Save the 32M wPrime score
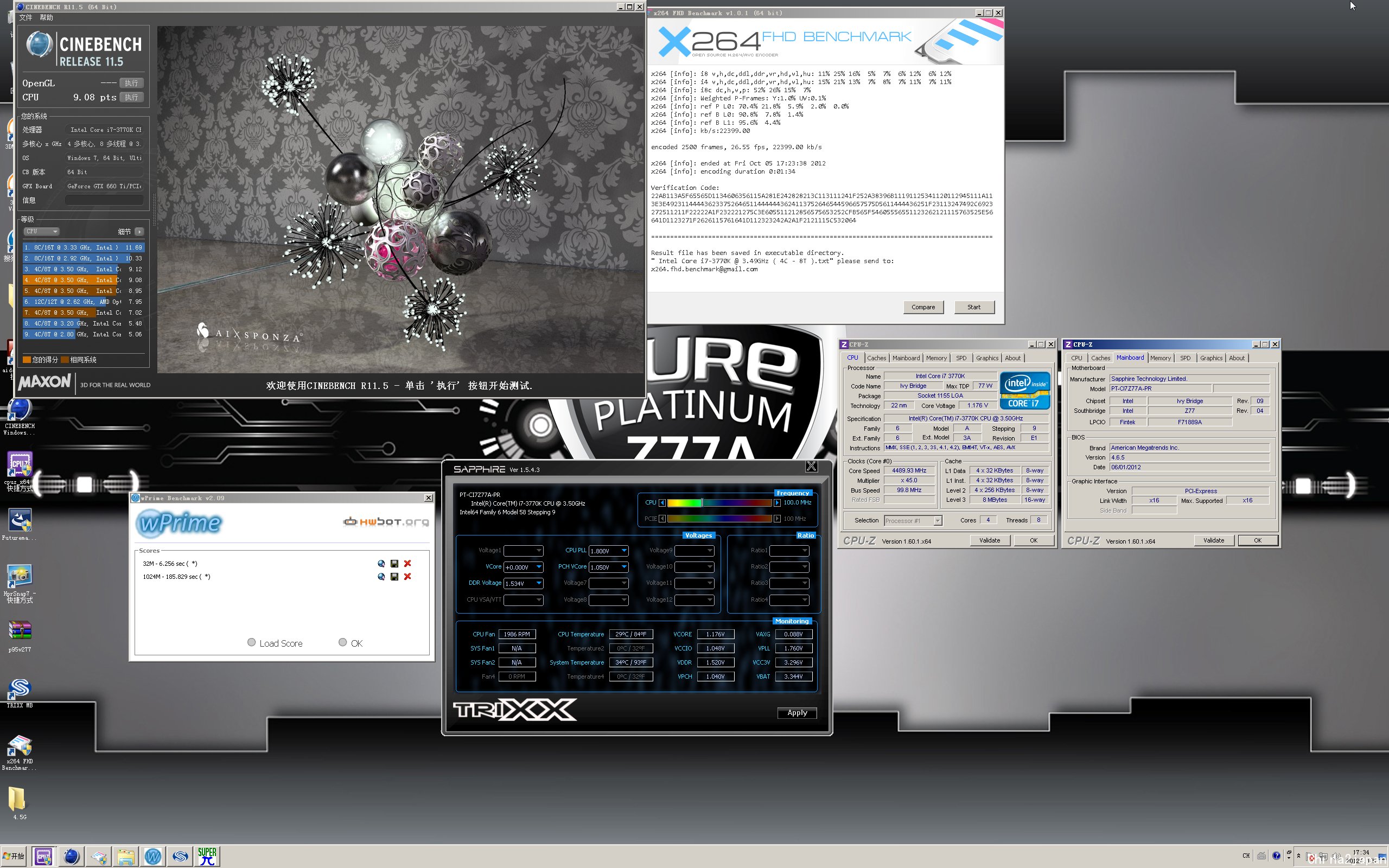This screenshot has width=1389, height=868. (x=394, y=563)
